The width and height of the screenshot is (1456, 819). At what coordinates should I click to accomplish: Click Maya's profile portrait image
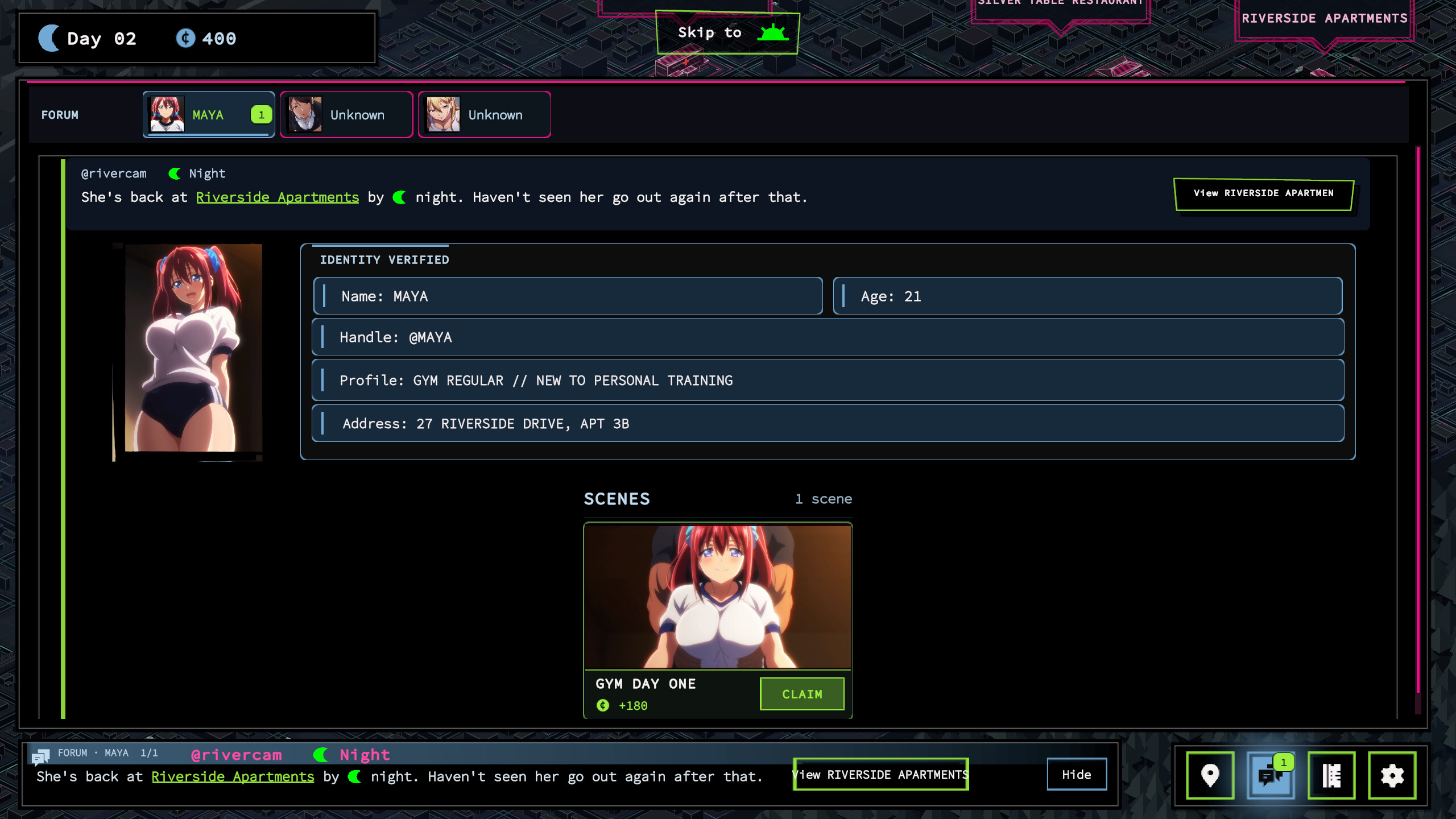(193, 348)
